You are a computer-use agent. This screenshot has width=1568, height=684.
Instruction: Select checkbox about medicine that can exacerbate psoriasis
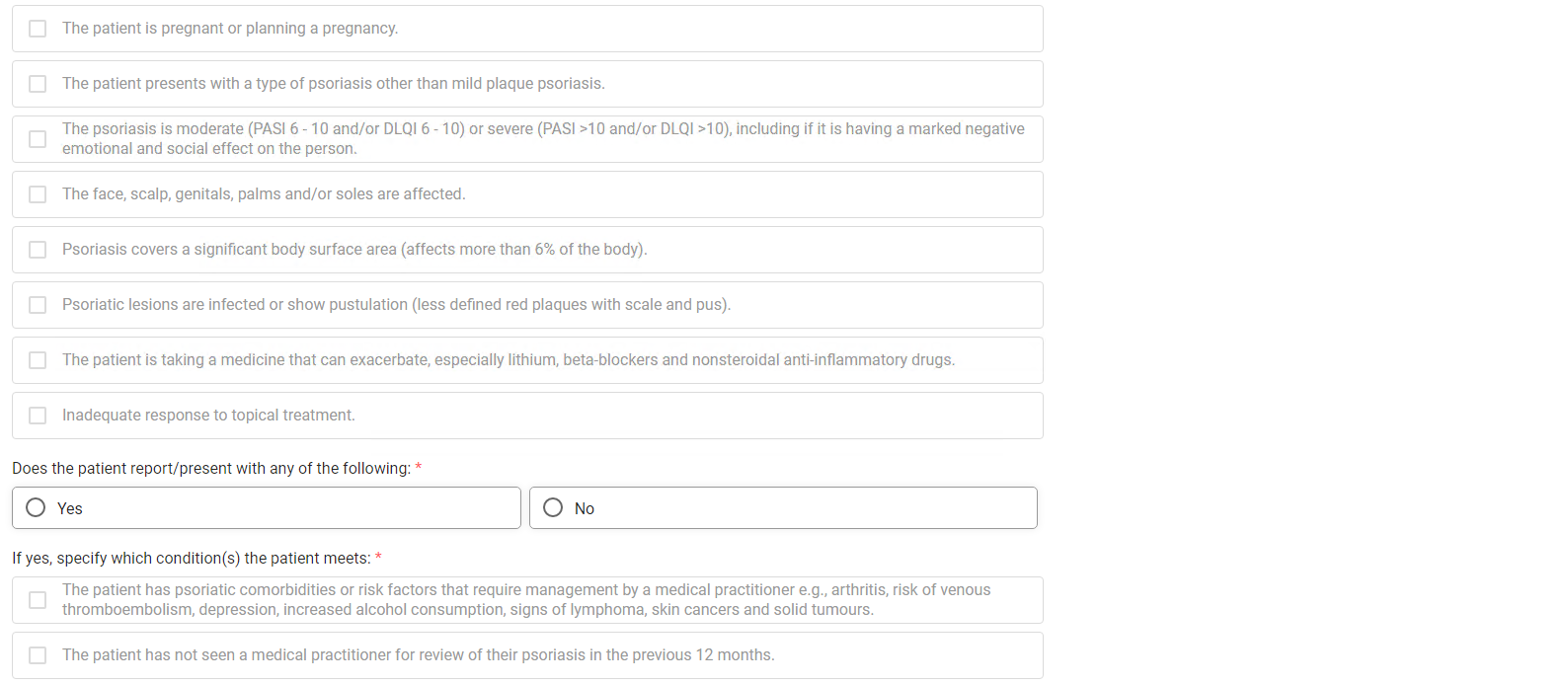coord(38,360)
